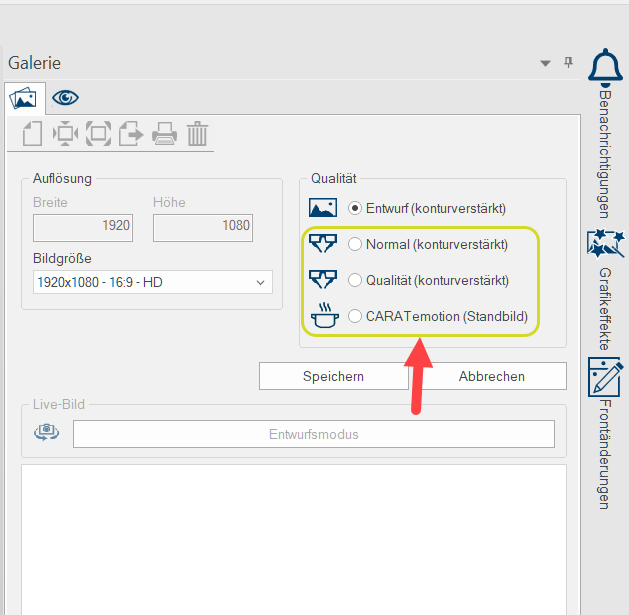629x615 pixels.
Task: Choose Qualität (konturverstärkt) radio option
Action: click(355, 280)
